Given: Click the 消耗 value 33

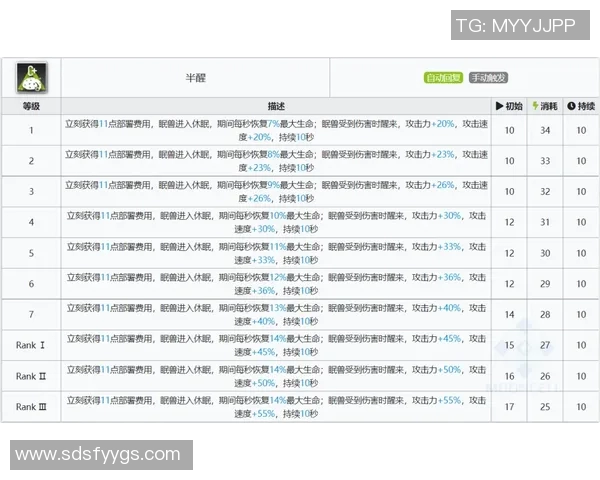Looking at the screenshot, I should click(x=545, y=161).
